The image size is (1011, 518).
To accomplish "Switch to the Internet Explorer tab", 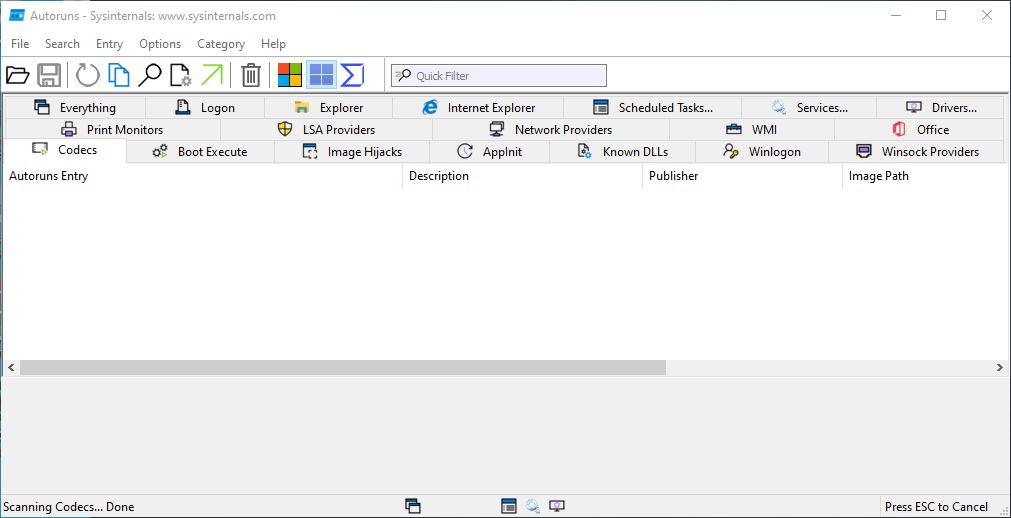I will [x=478, y=108].
